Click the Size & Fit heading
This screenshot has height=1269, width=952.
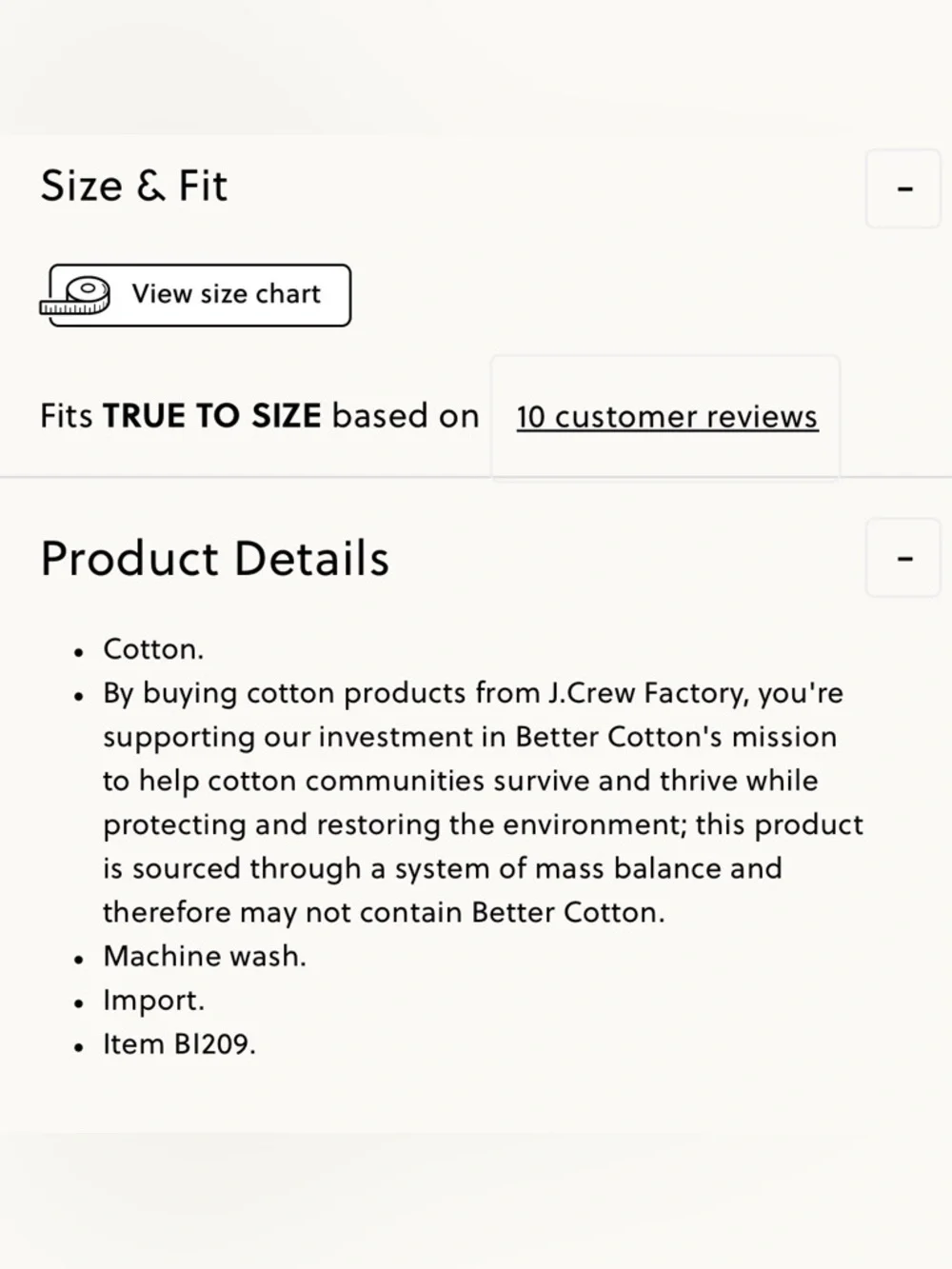click(134, 186)
